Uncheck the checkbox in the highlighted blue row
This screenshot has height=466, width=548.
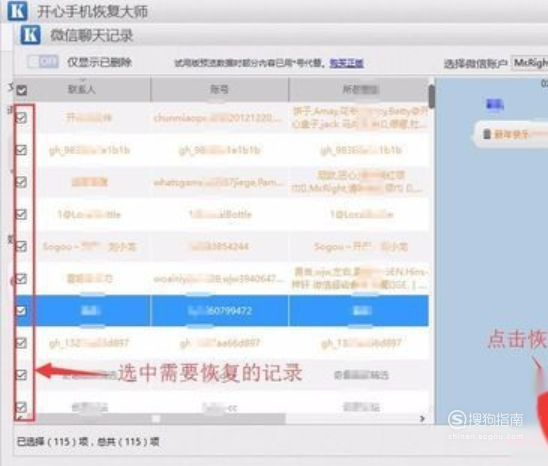(x=21, y=310)
